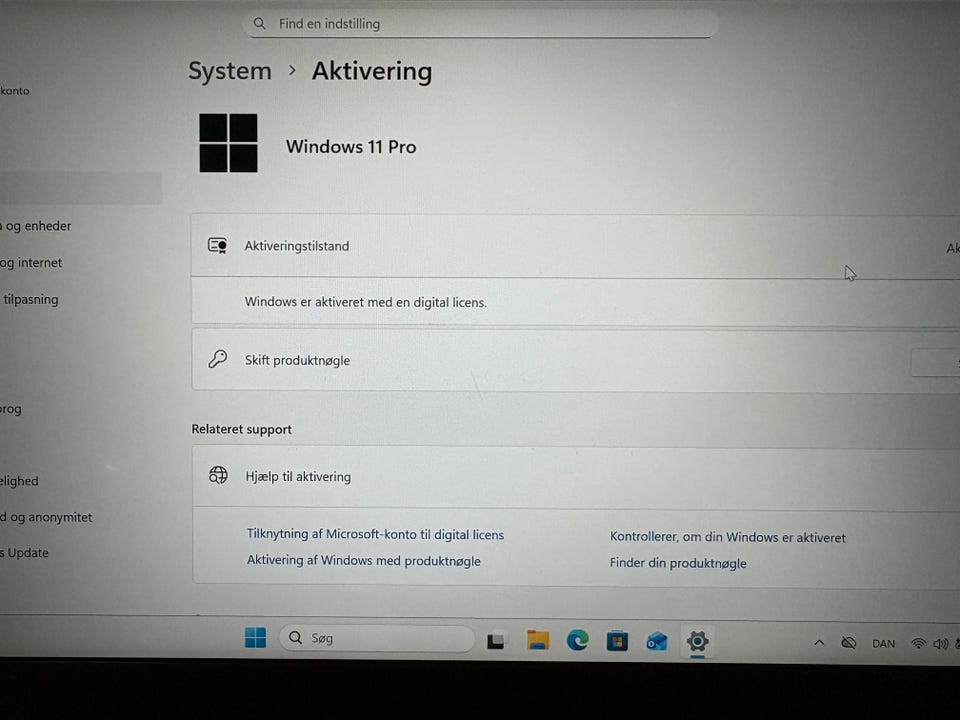
Task: Click the taskbar Søg search box
Action: tap(377, 639)
